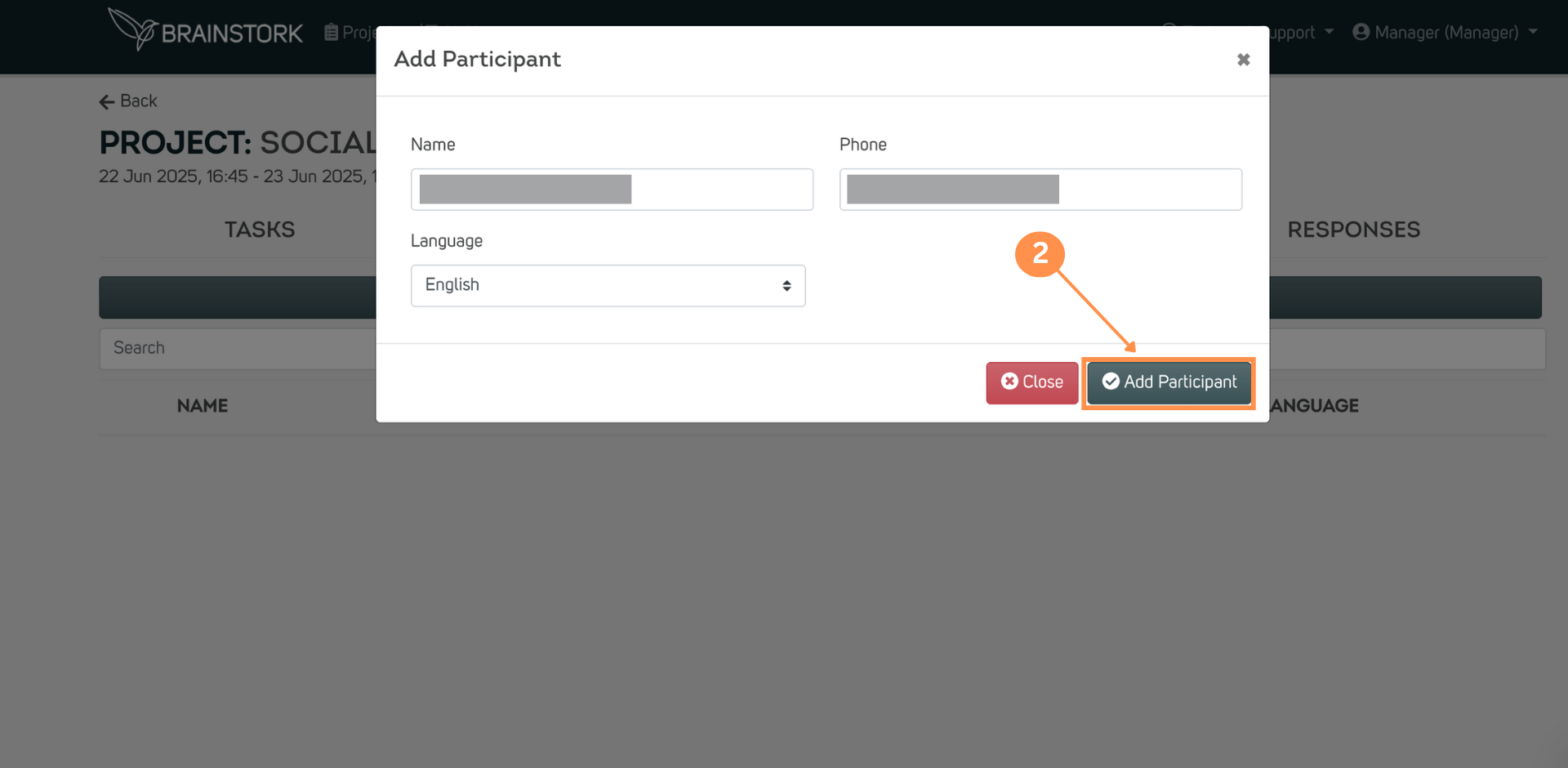This screenshot has width=1568, height=768.
Task: Sort by the NAME column header
Action: (x=203, y=406)
